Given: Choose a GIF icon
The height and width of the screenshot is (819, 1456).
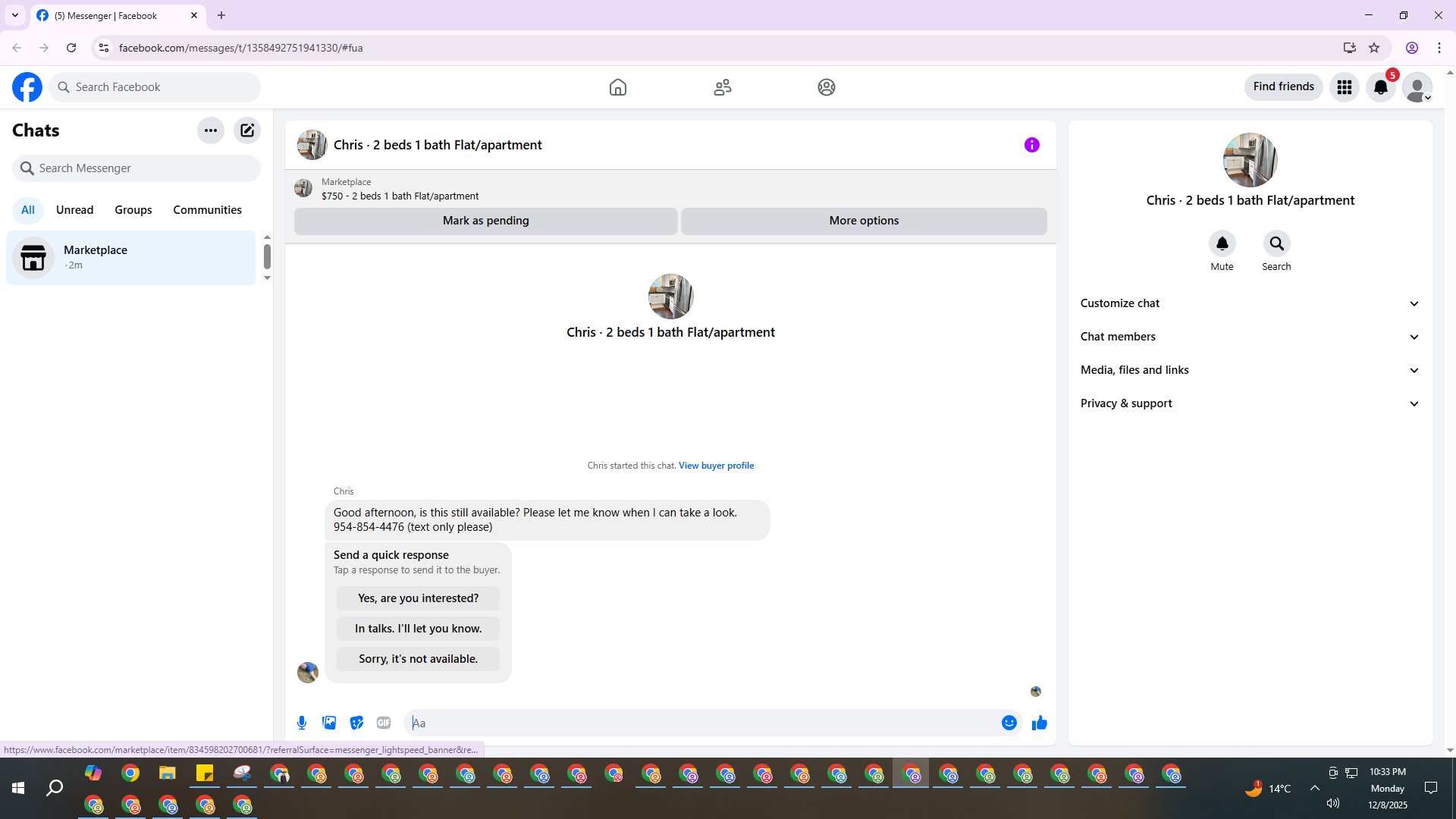Looking at the screenshot, I should 384,723.
